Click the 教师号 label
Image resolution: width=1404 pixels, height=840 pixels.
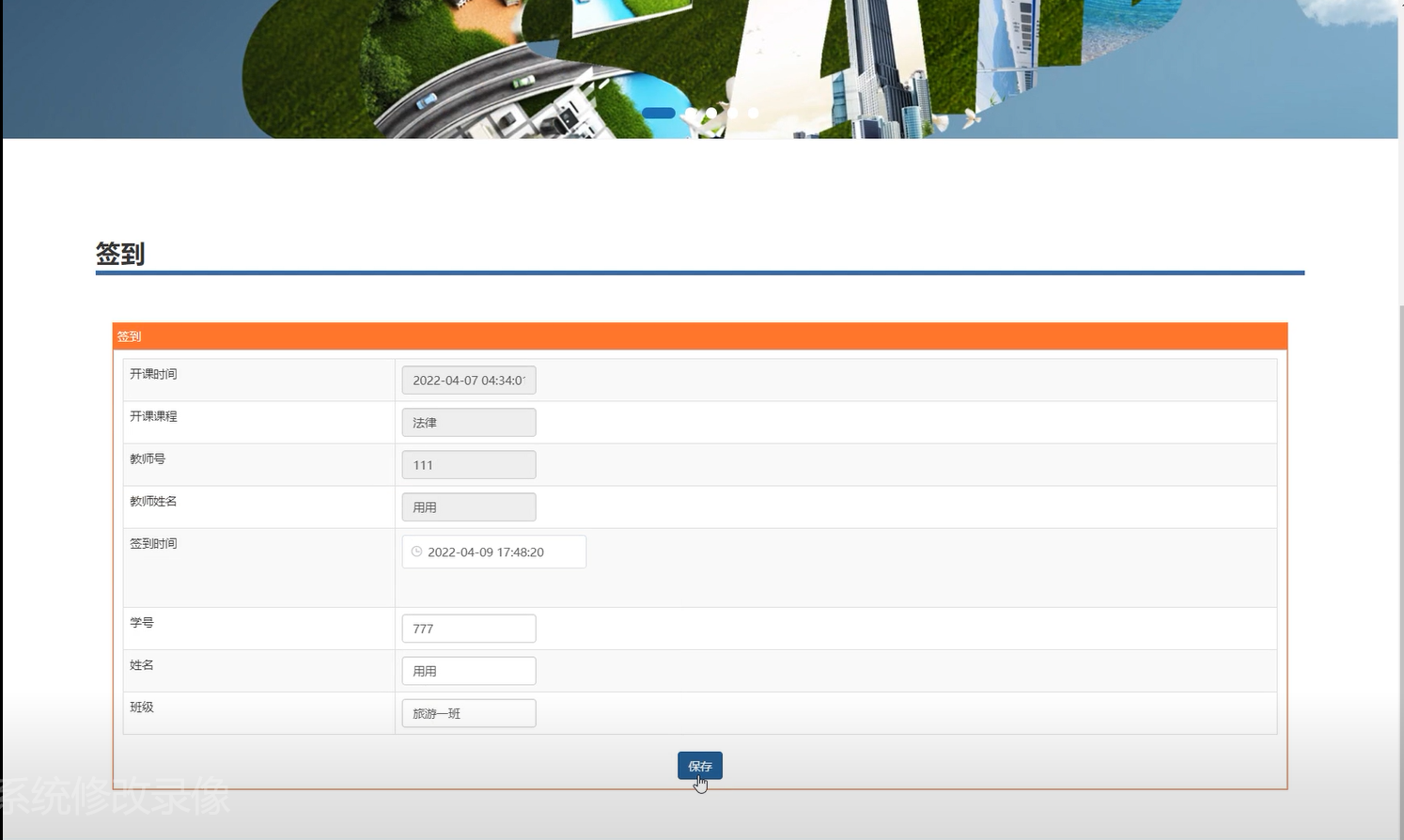[x=148, y=459]
